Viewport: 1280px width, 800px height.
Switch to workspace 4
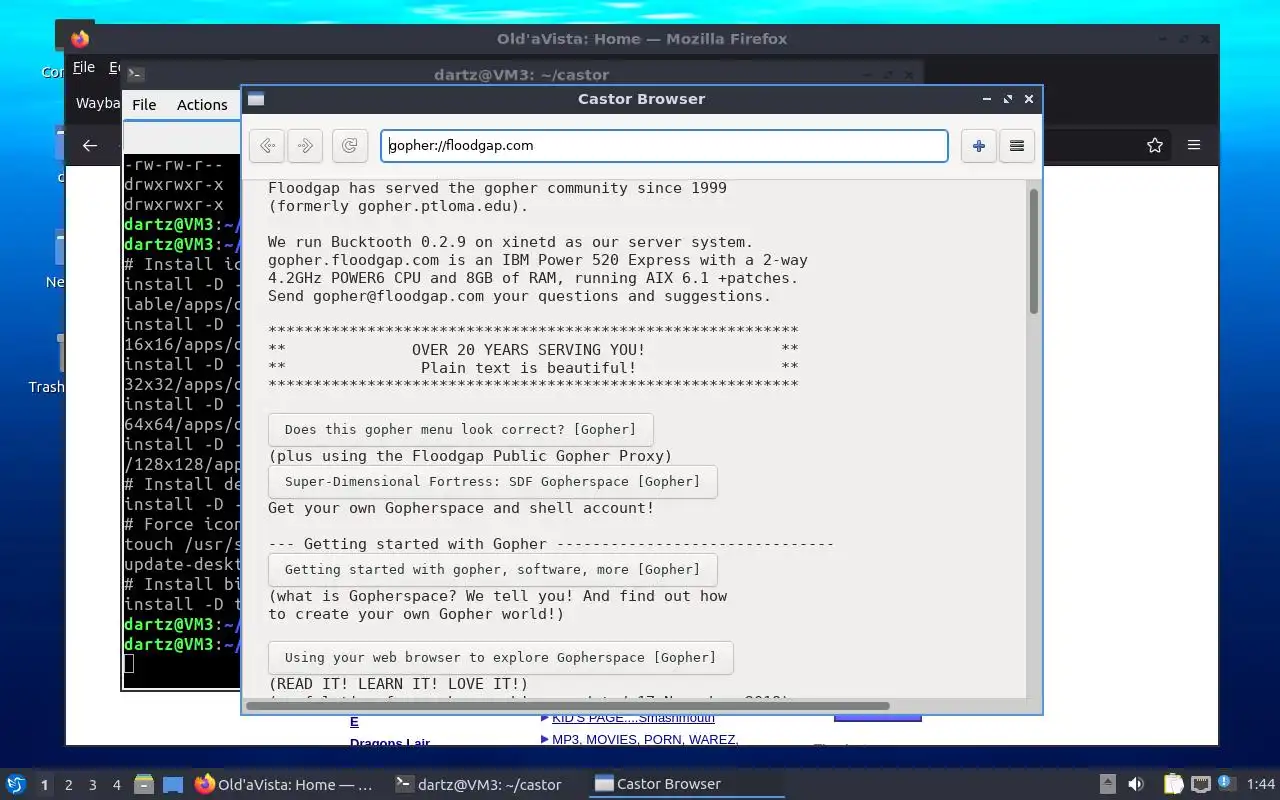tap(116, 785)
